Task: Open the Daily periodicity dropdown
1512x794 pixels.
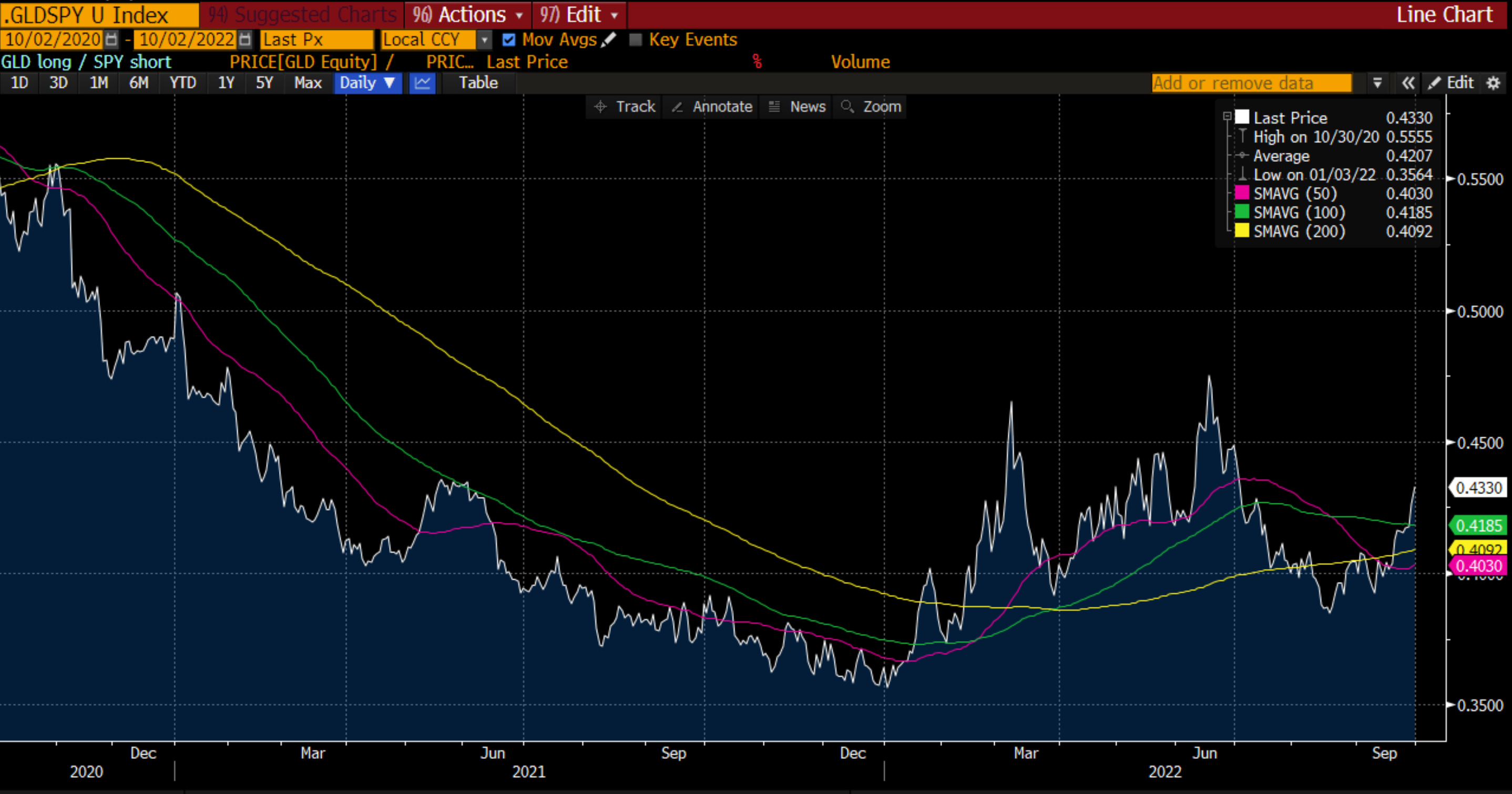Action: [x=367, y=83]
